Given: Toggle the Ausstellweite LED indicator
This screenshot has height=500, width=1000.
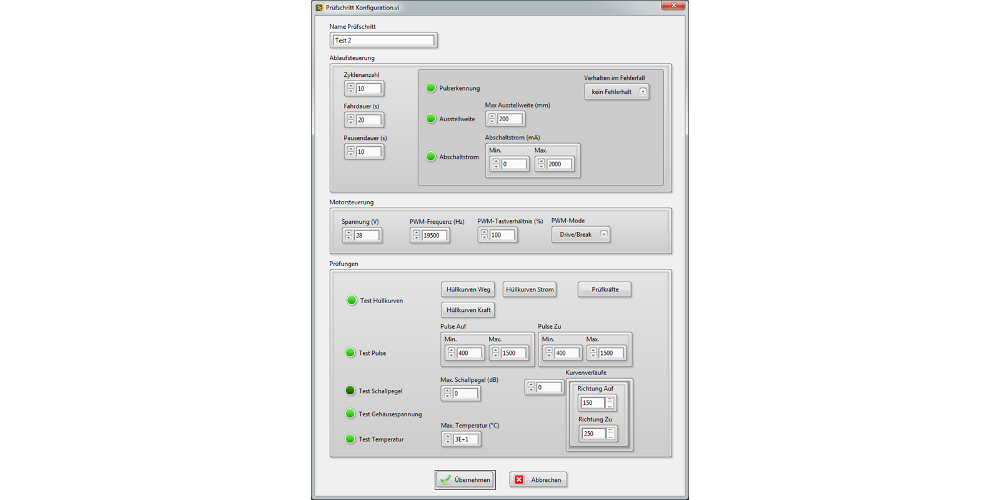Looking at the screenshot, I should pyautogui.click(x=432, y=119).
